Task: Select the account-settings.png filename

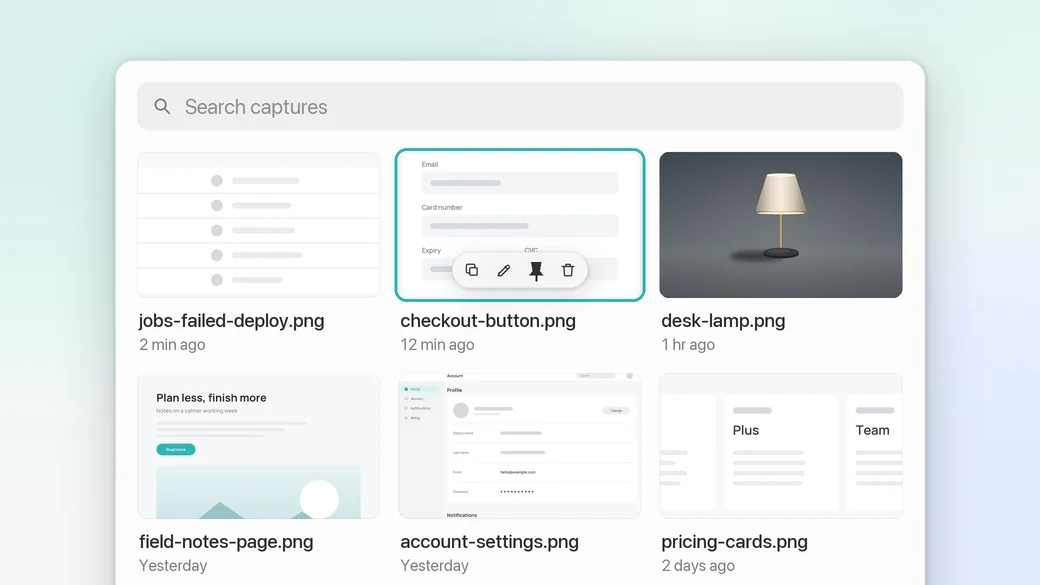Action: coord(489,542)
